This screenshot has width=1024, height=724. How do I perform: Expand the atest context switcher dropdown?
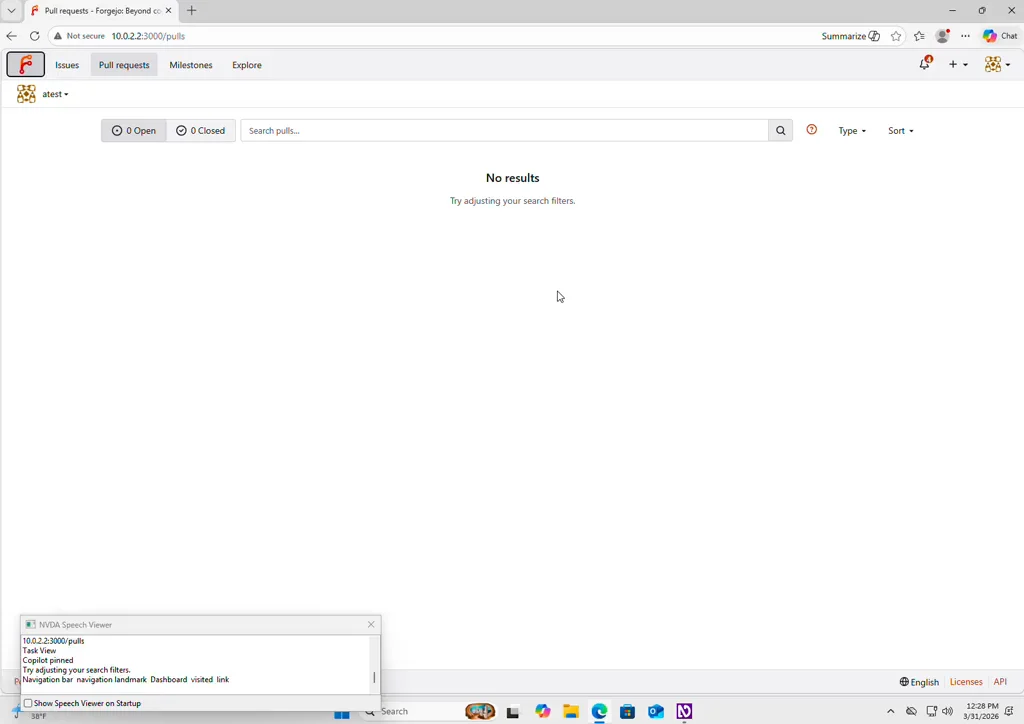[43, 94]
